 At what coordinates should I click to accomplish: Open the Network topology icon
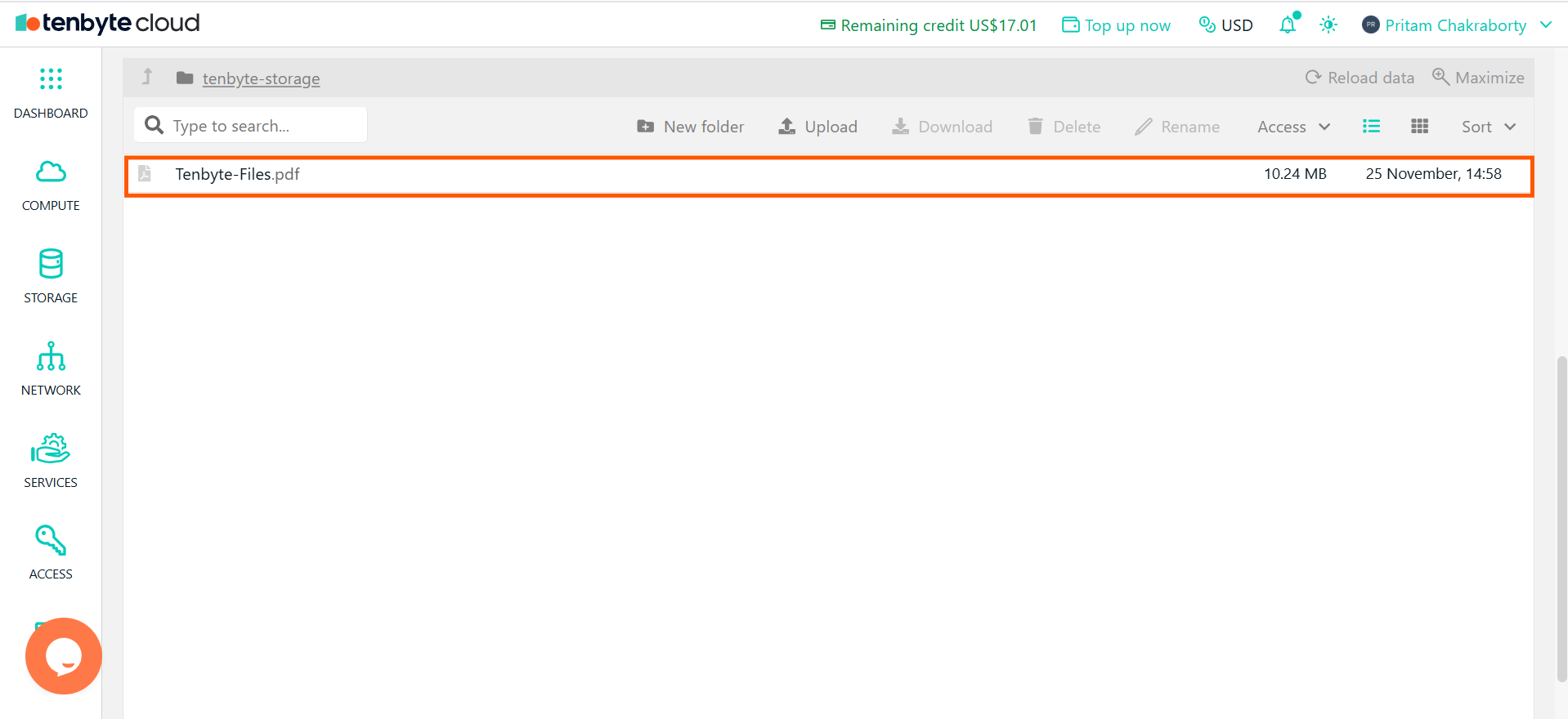click(x=51, y=356)
